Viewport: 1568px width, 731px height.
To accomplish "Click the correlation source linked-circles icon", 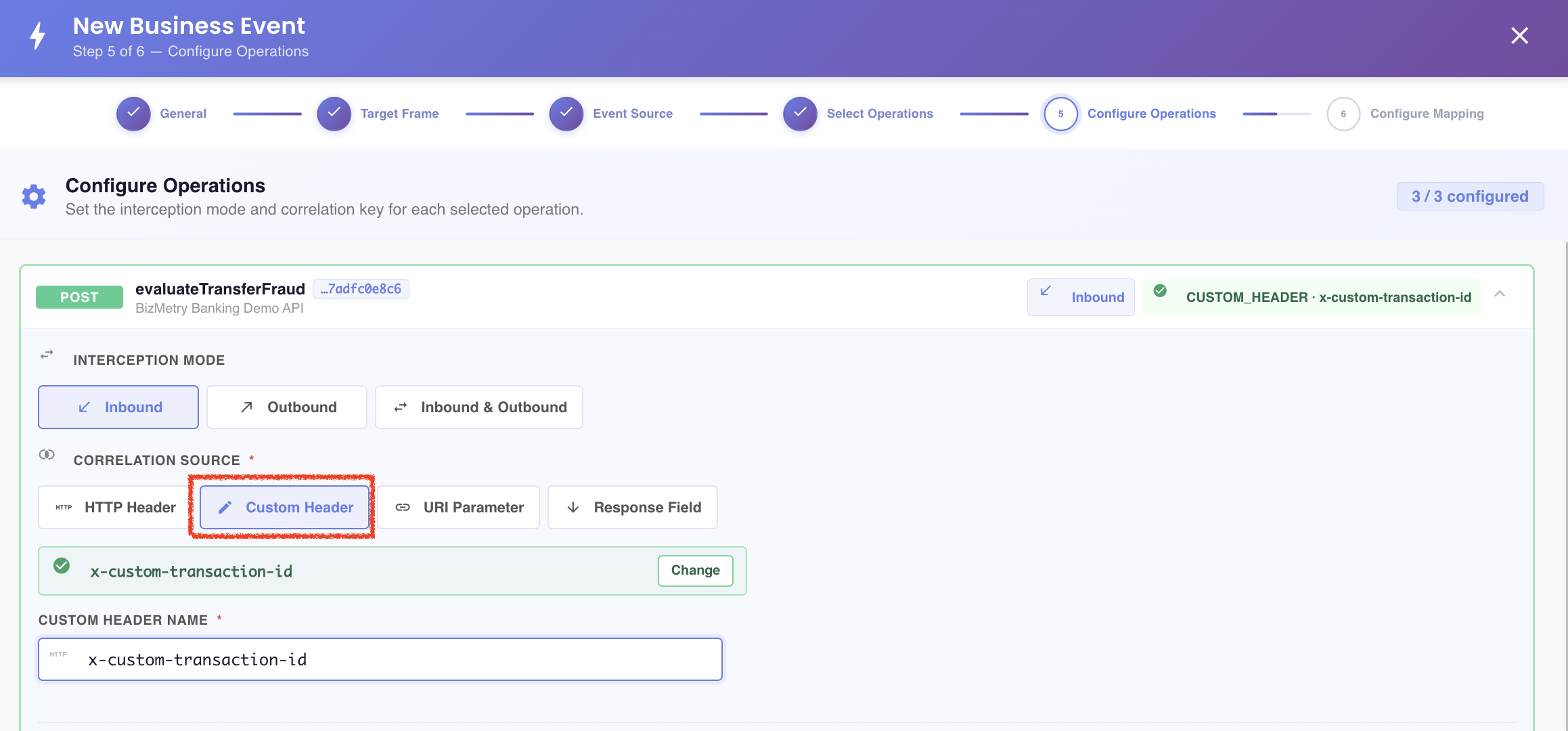I will [47, 455].
